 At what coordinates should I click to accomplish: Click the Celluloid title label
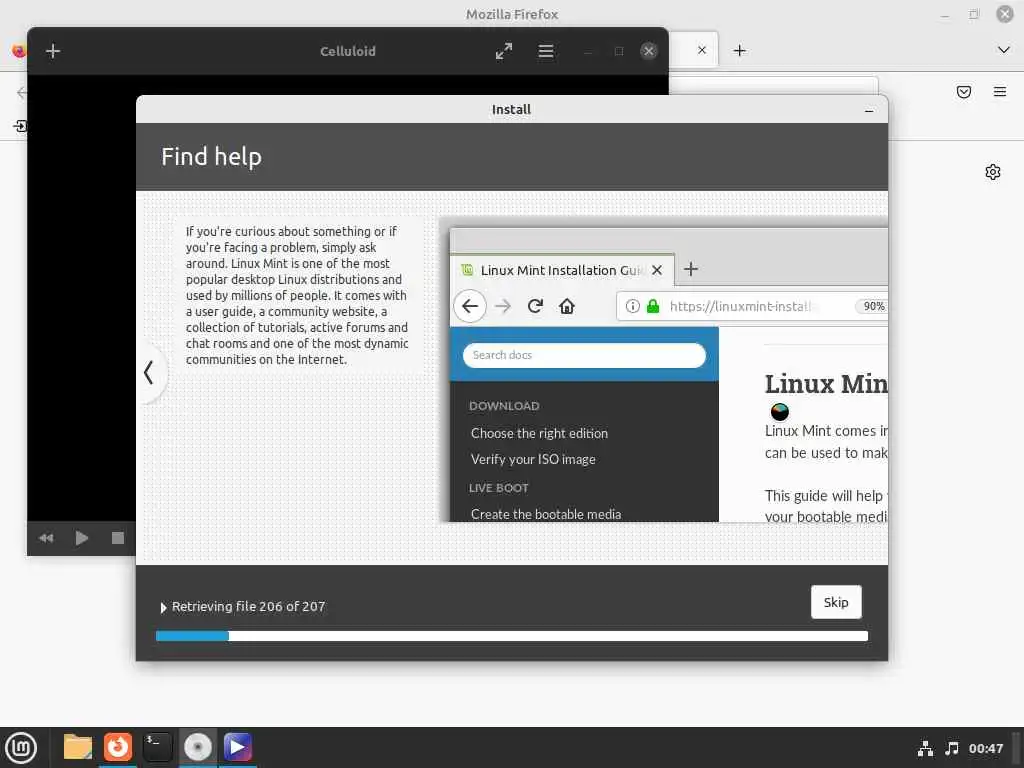coord(347,51)
